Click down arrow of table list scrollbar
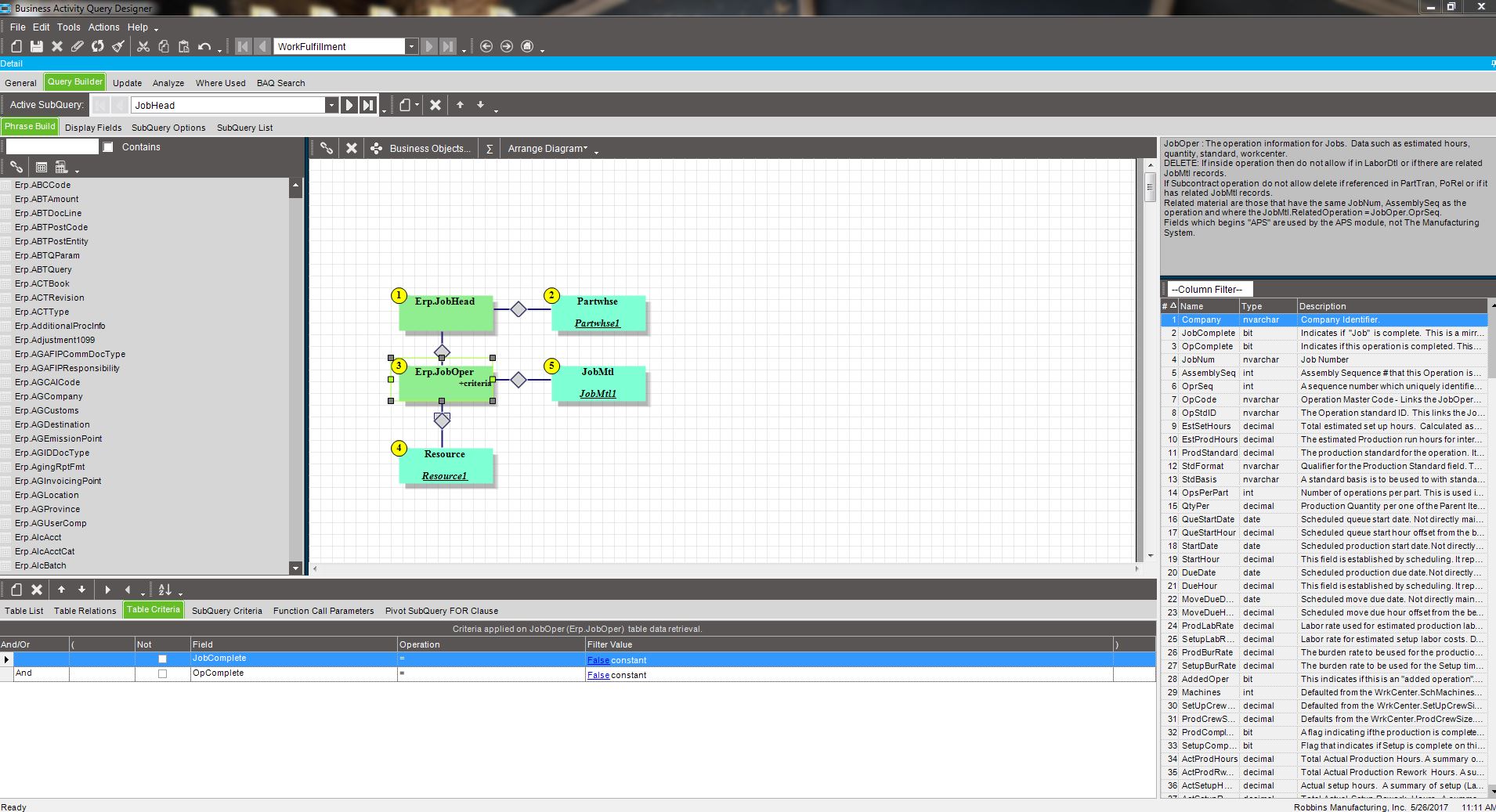 295,568
